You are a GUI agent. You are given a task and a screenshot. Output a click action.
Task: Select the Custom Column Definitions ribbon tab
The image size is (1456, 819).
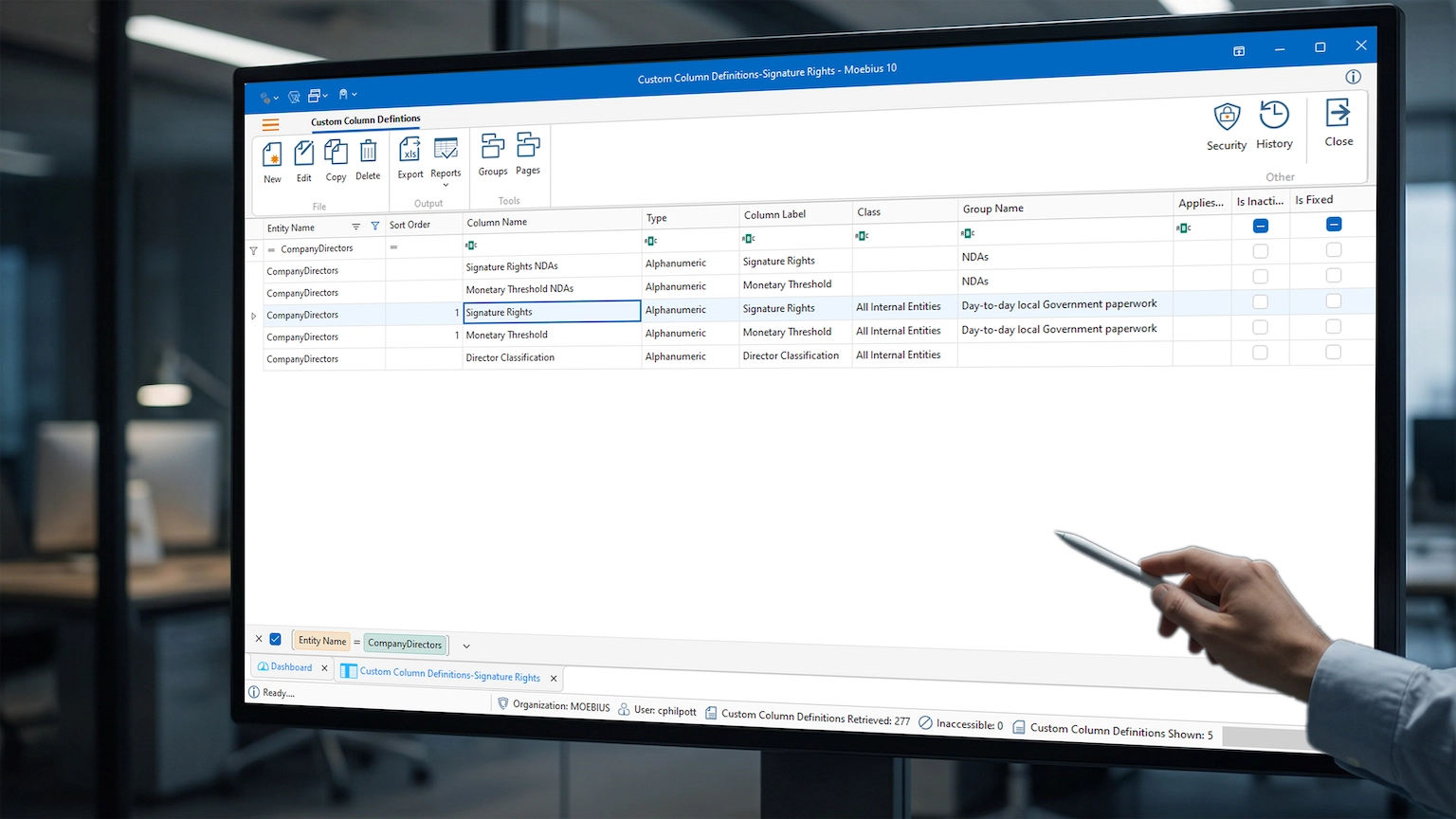[x=365, y=120]
